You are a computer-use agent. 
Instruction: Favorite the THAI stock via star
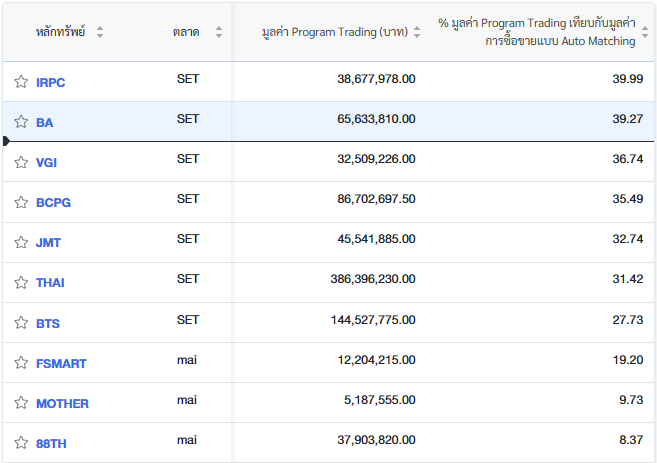pyautogui.click(x=21, y=283)
